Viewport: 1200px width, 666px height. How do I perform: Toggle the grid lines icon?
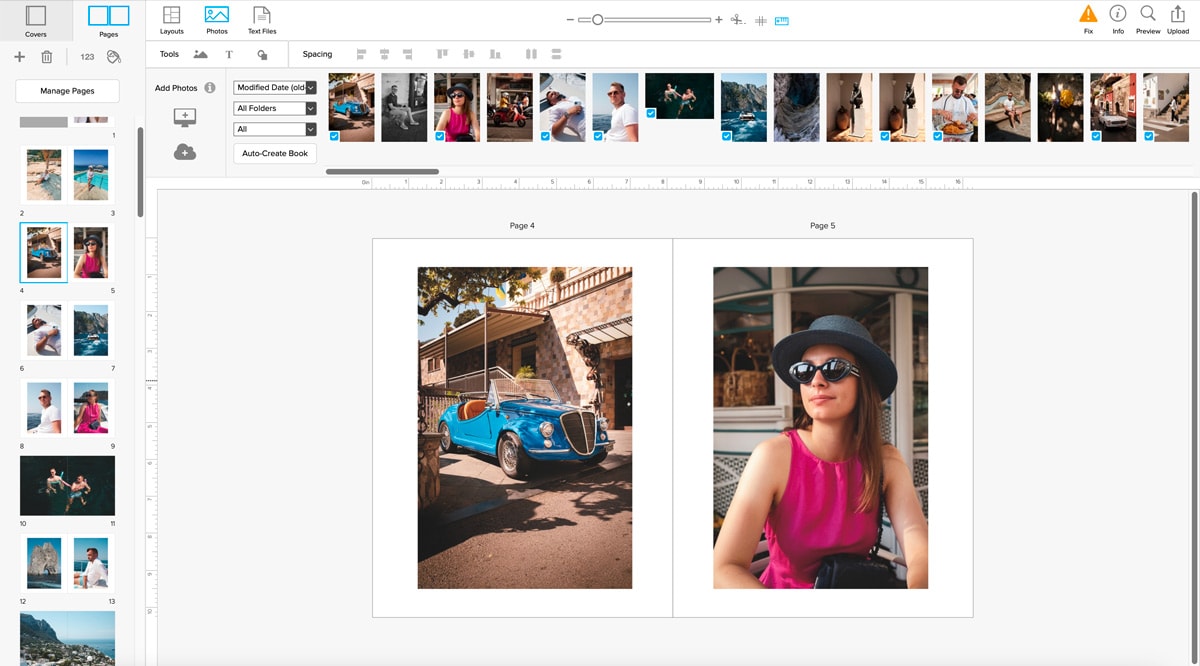coord(761,20)
